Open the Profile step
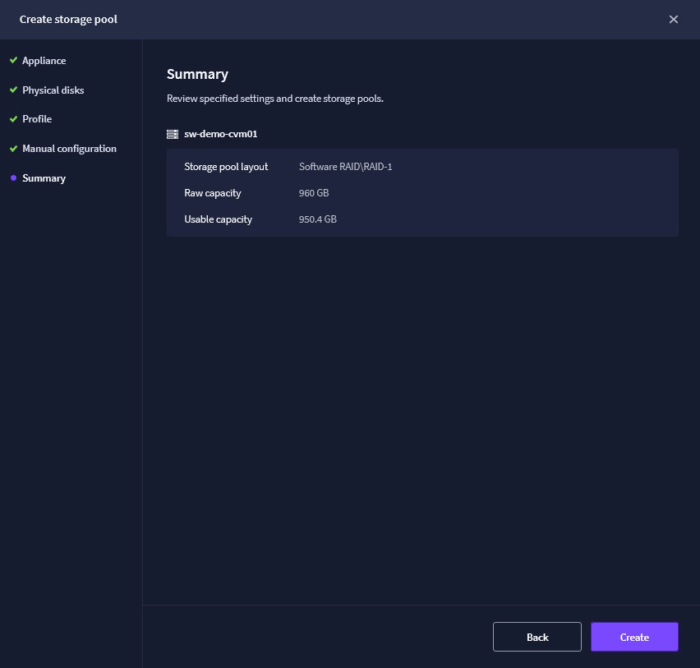Screen dimensions: 700x668 tap(37, 119)
